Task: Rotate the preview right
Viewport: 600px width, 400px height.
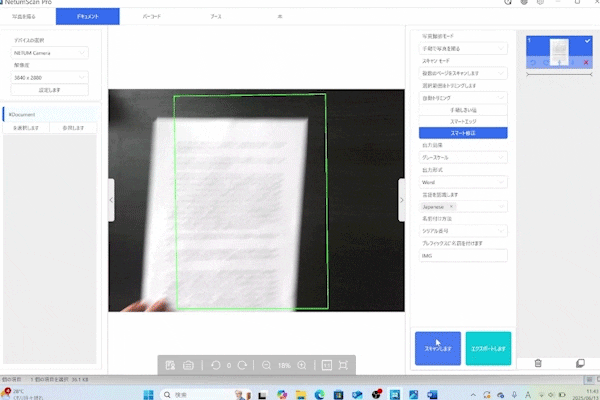Action: [243, 366]
